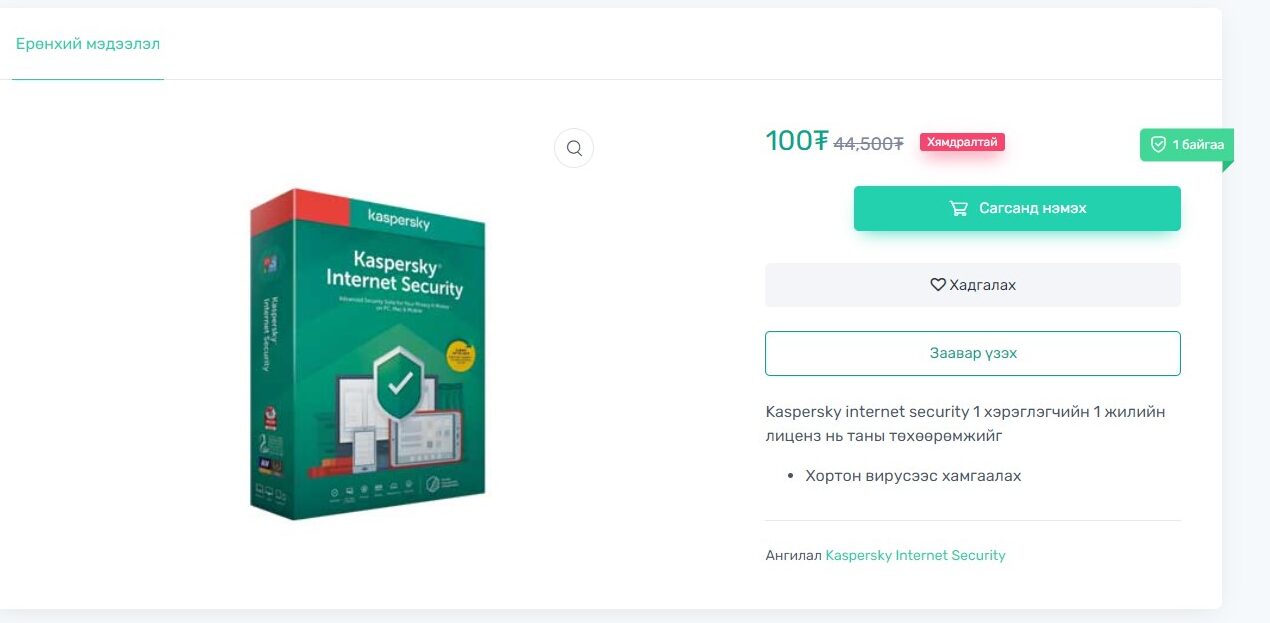This screenshot has width=1270, height=623.
Task: Click the Хортон вирусээс хамгаалах bullet point
Action: click(x=913, y=476)
